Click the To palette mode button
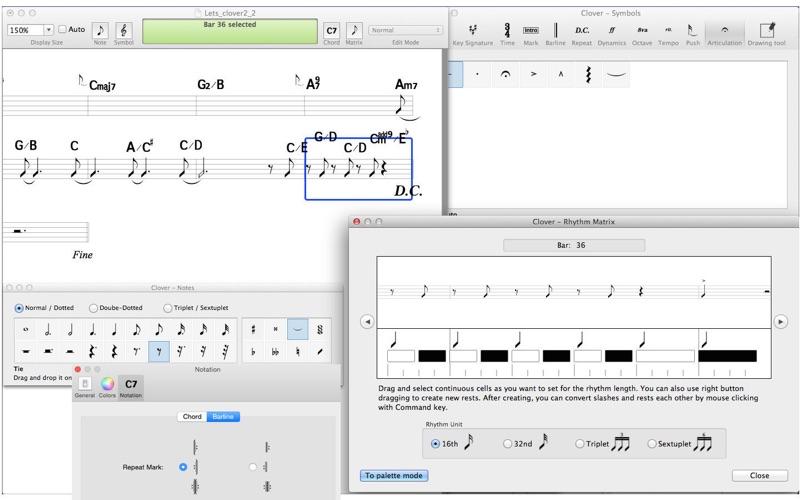Screen dimensions: 800x500 pyautogui.click(x=394, y=476)
